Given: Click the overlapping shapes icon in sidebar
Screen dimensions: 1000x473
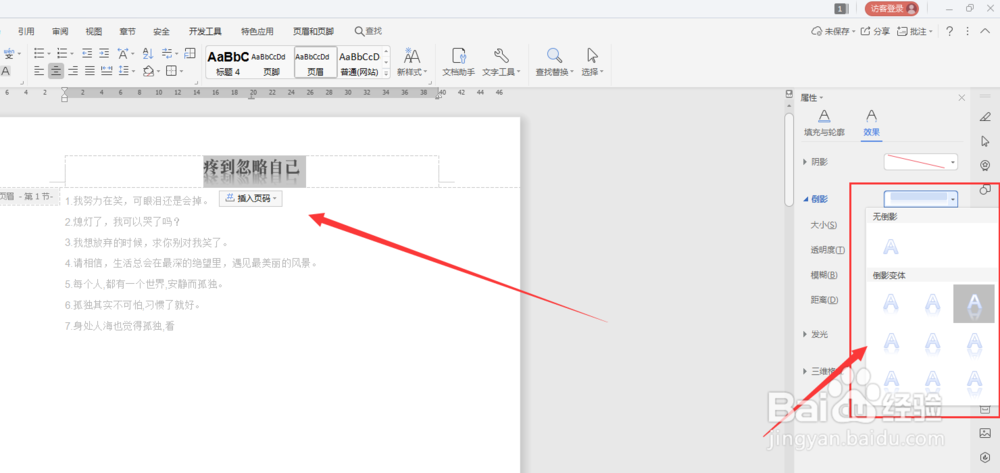Looking at the screenshot, I should coord(985,189).
